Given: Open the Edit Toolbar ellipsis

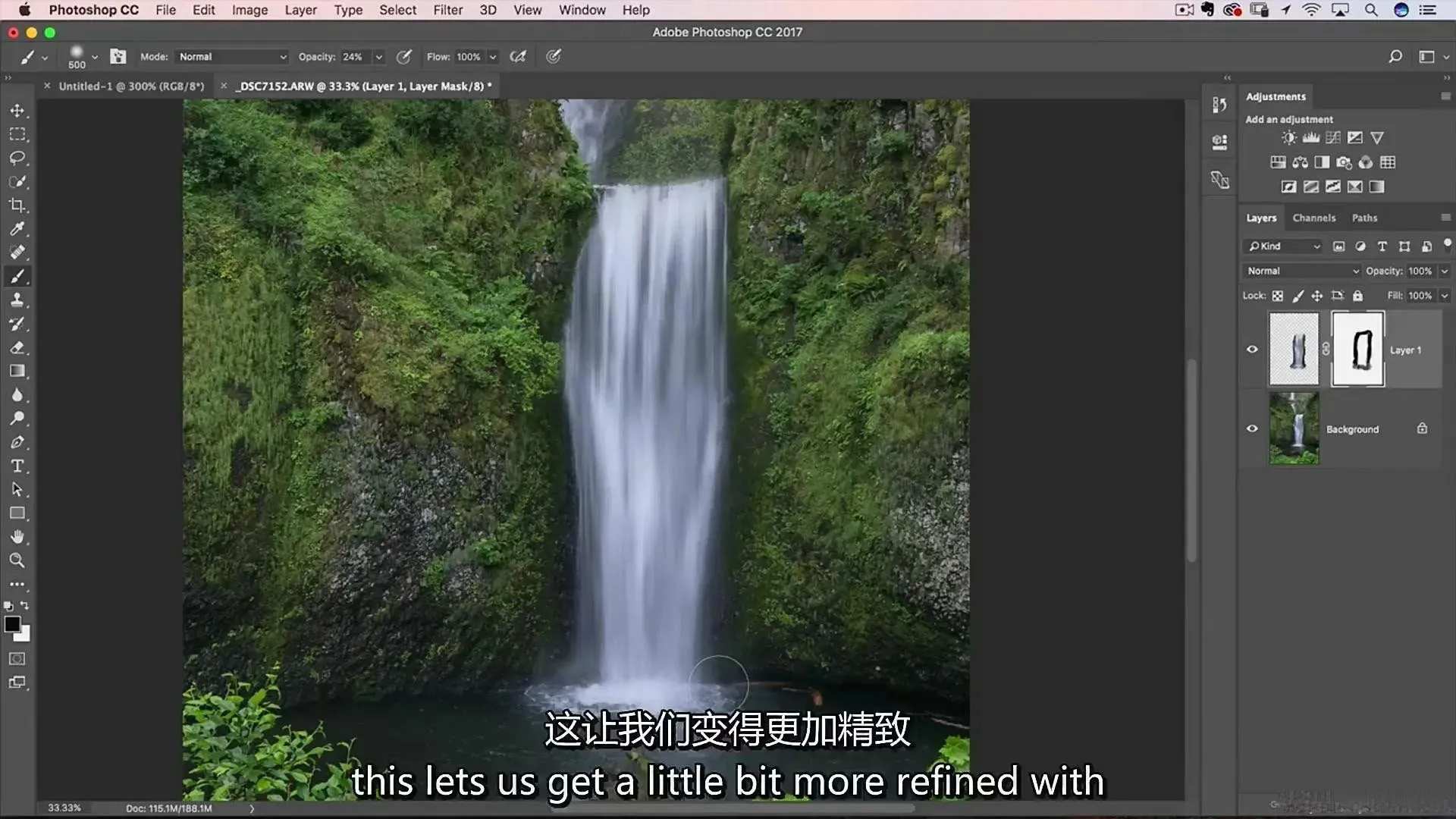Looking at the screenshot, I should (x=17, y=585).
